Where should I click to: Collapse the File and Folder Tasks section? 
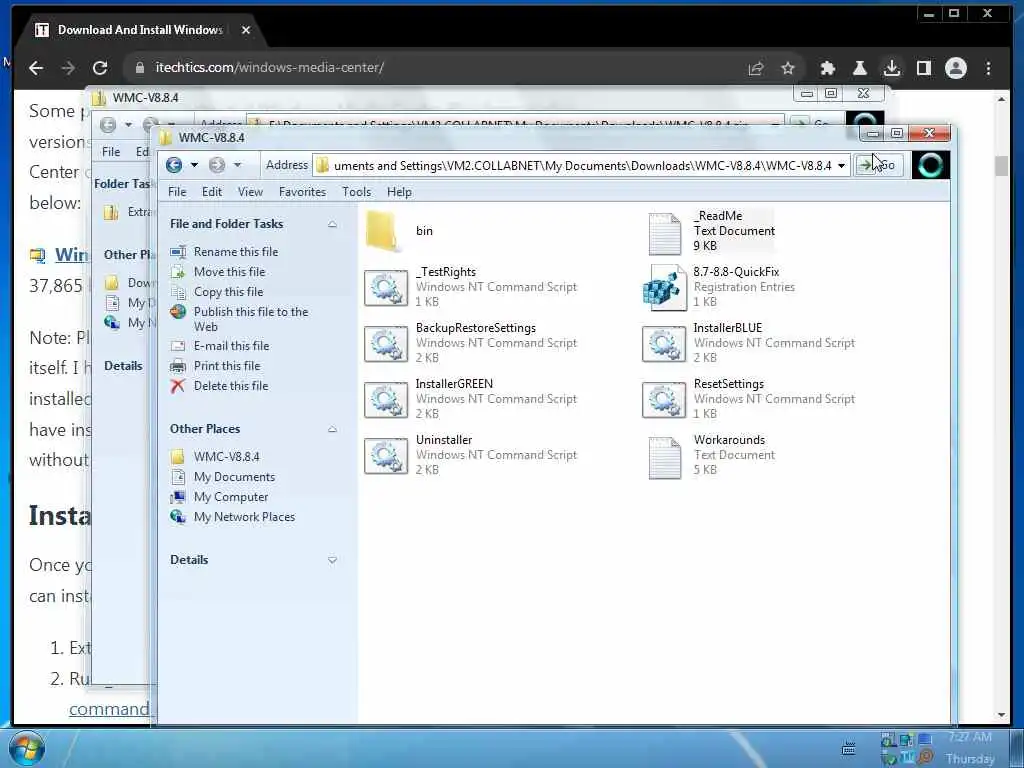click(x=332, y=224)
